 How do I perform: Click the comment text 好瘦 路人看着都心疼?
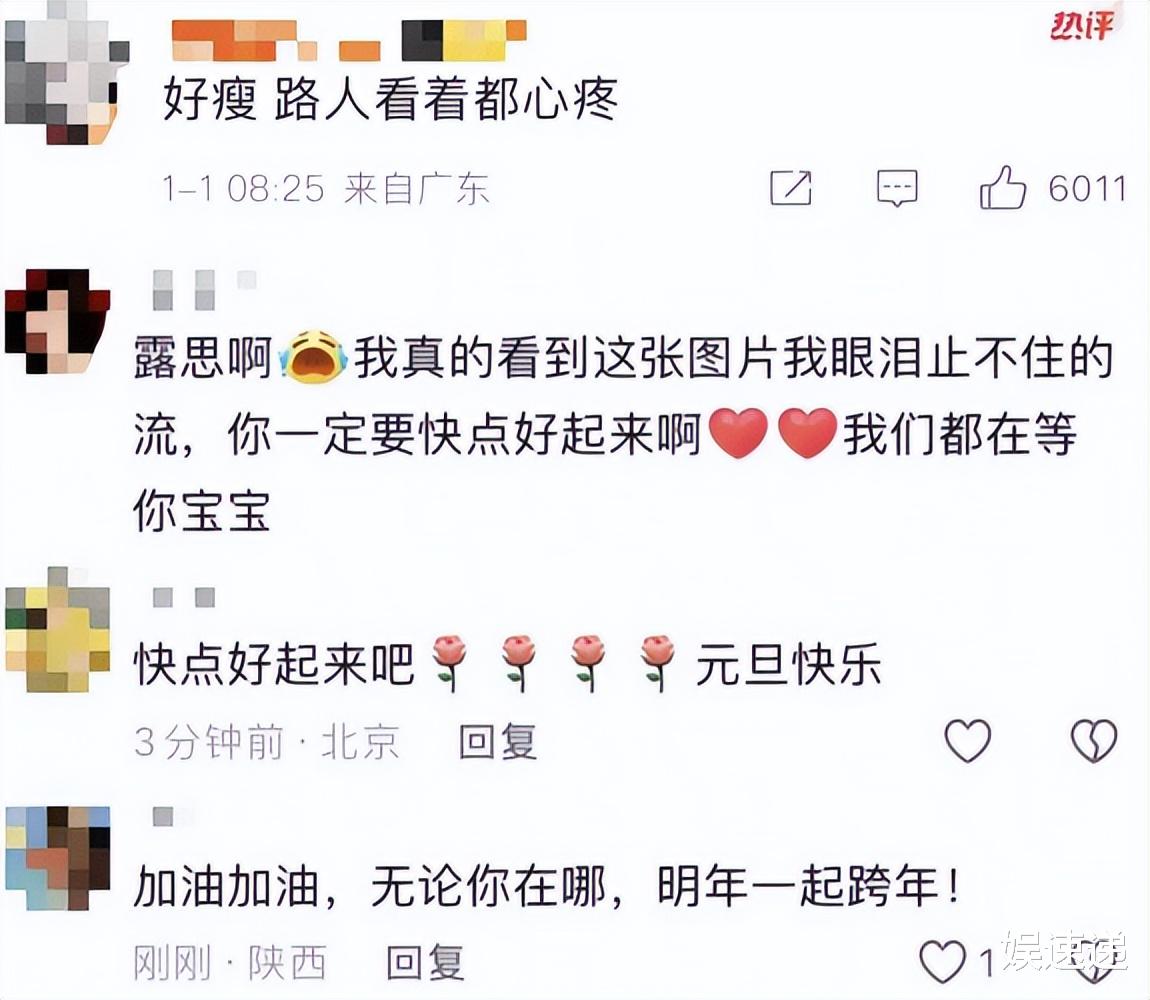(x=389, y=99)
